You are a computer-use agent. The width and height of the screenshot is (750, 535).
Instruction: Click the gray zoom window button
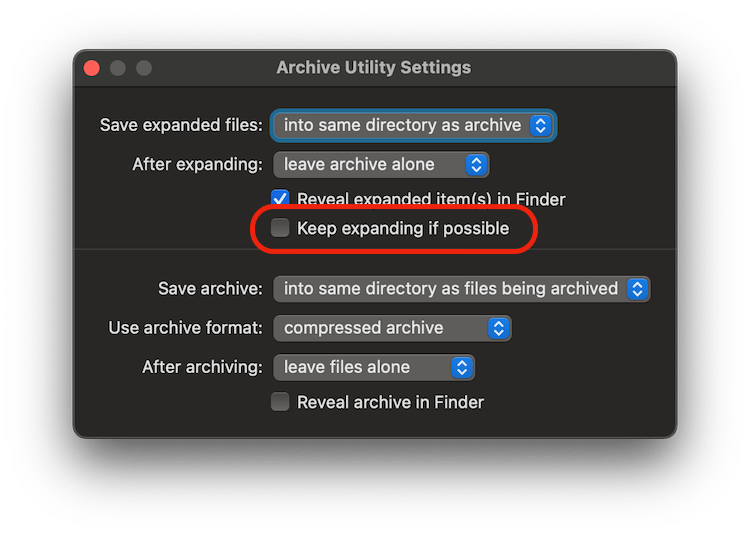coord(144,68)
